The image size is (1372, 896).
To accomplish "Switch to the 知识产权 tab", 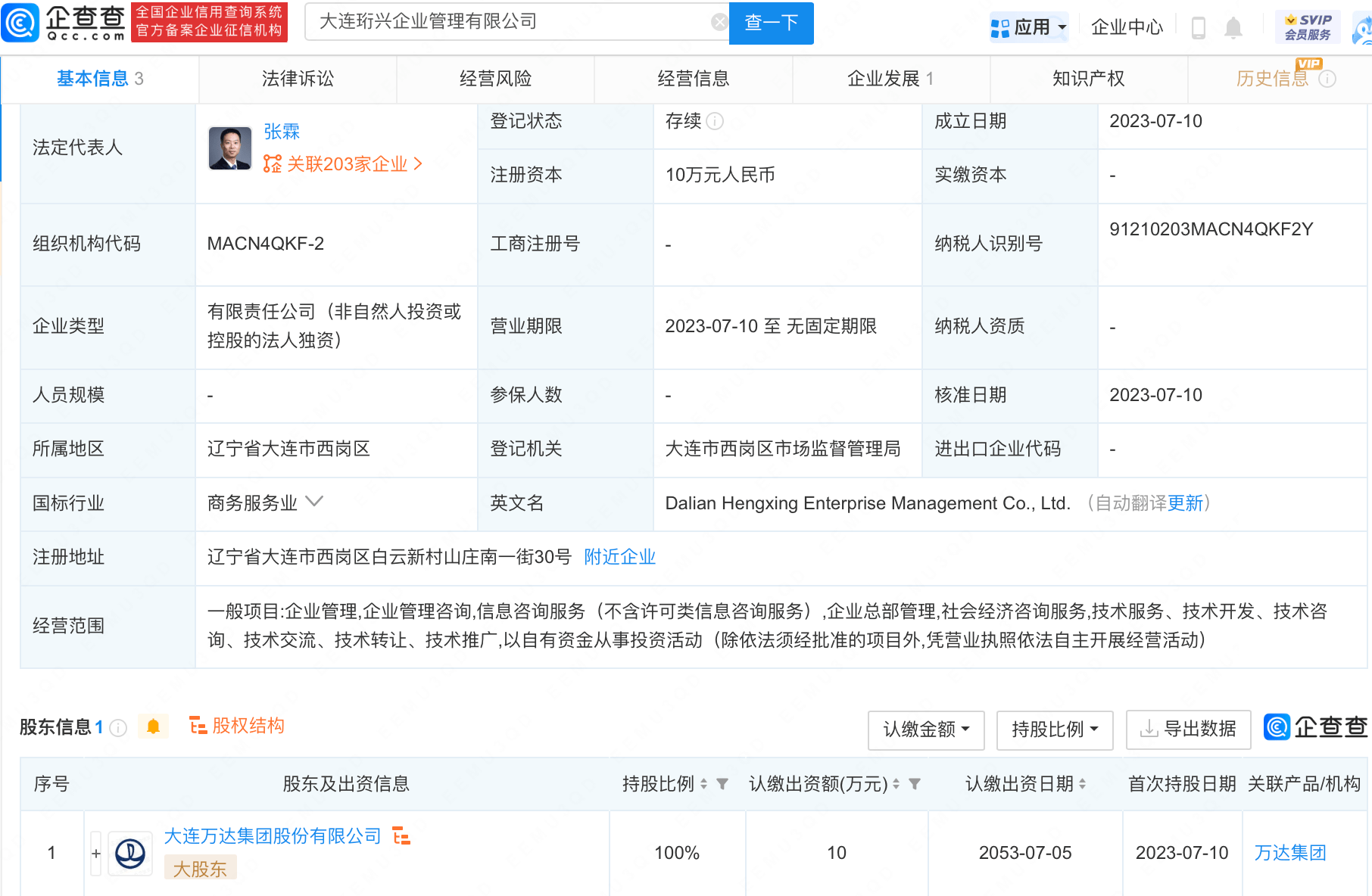I will [1088, 79].
